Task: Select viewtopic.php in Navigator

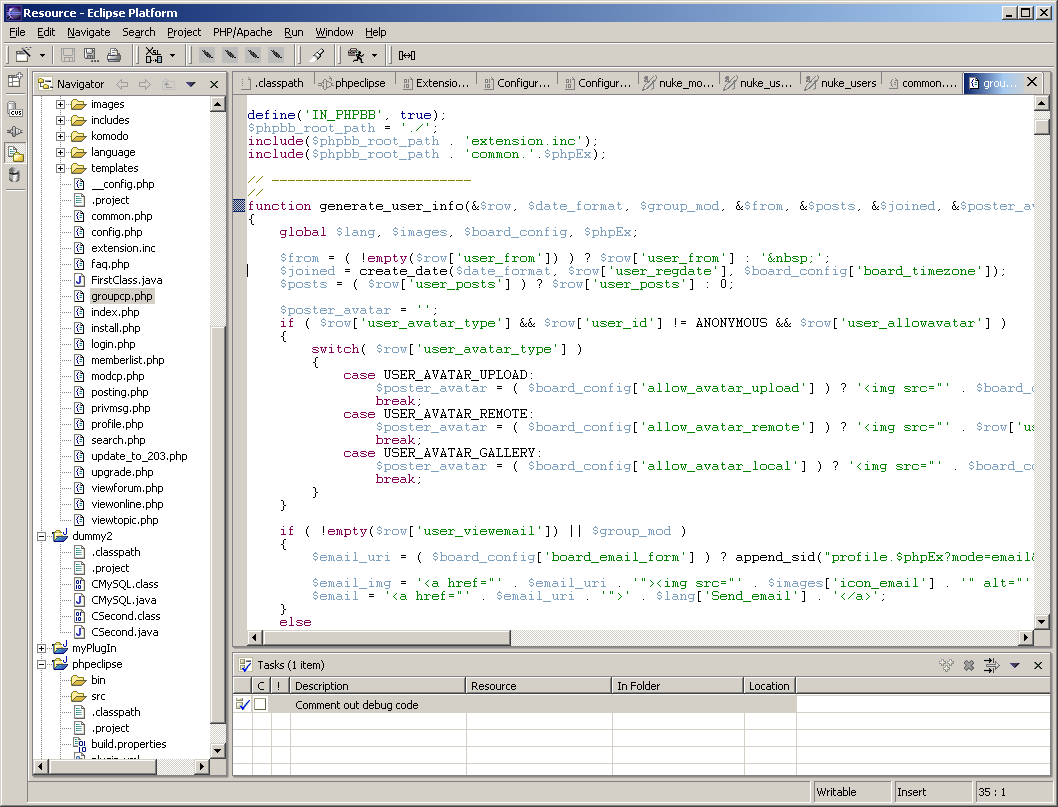Action: [x=124, y=520]
